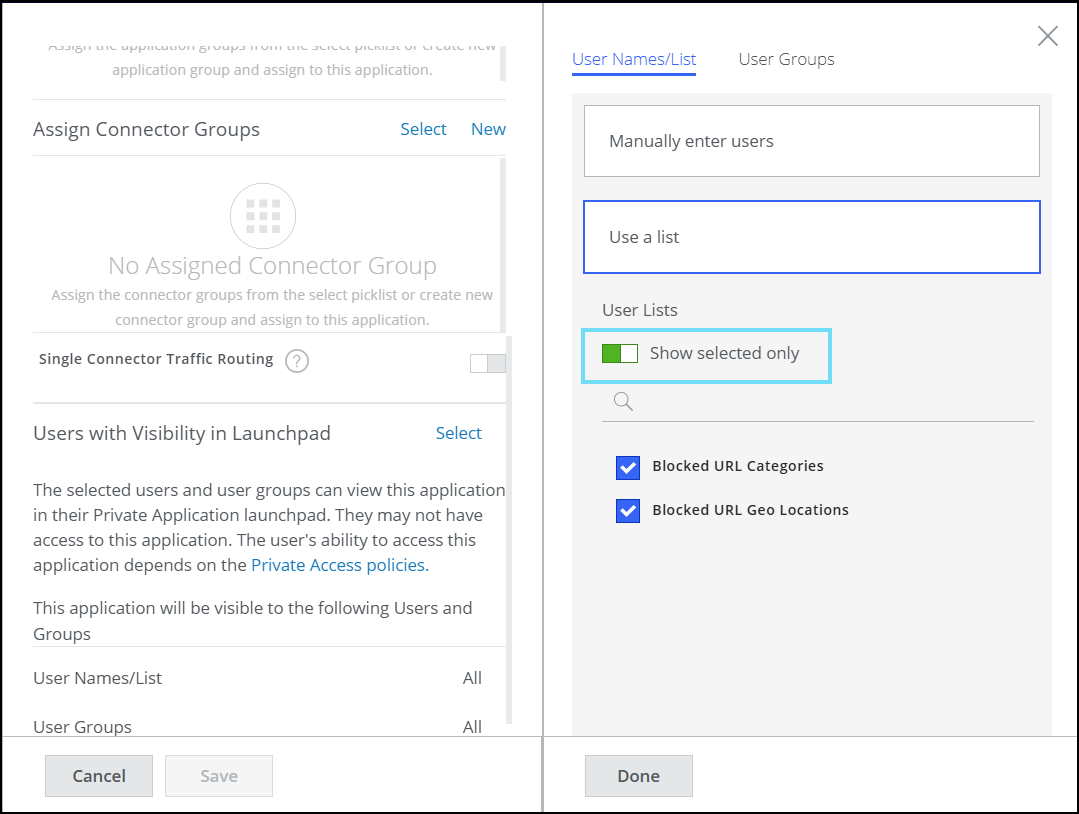Click the Cancel button
1079x814 pixels.
click(x=99, y=776)
